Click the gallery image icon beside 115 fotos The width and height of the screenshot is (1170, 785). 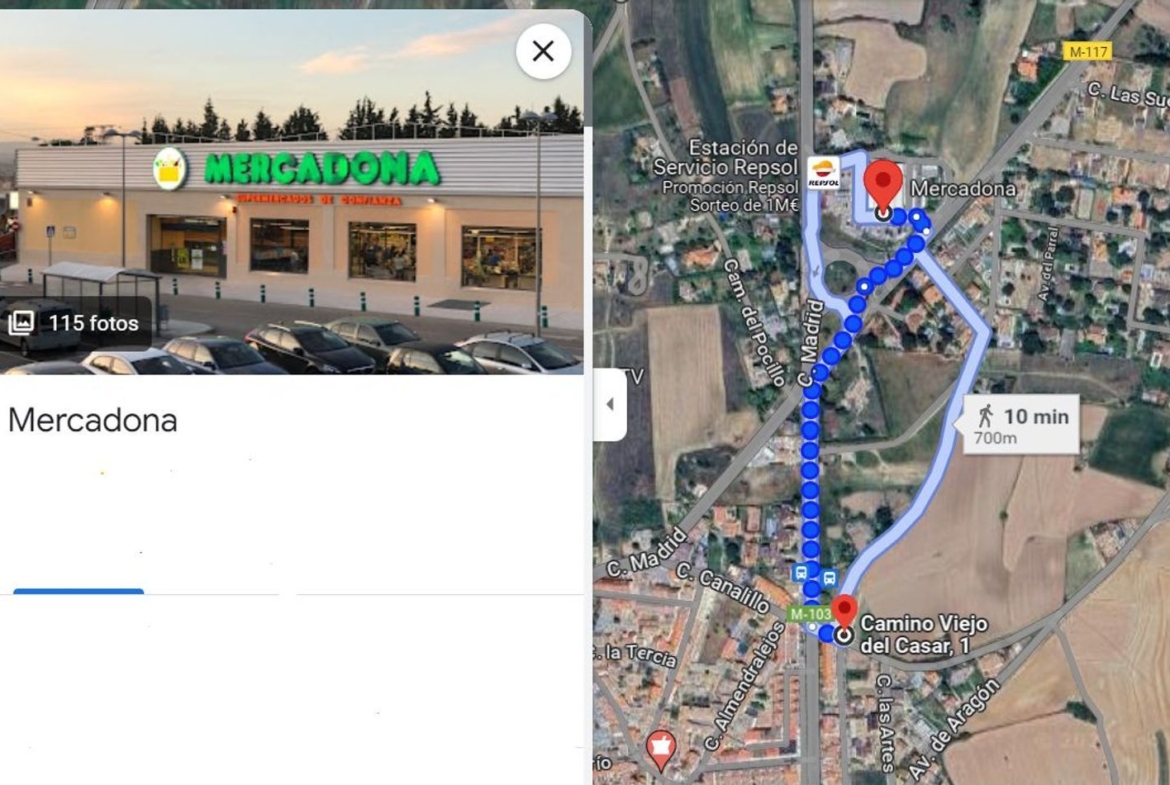tap(22, 322)
